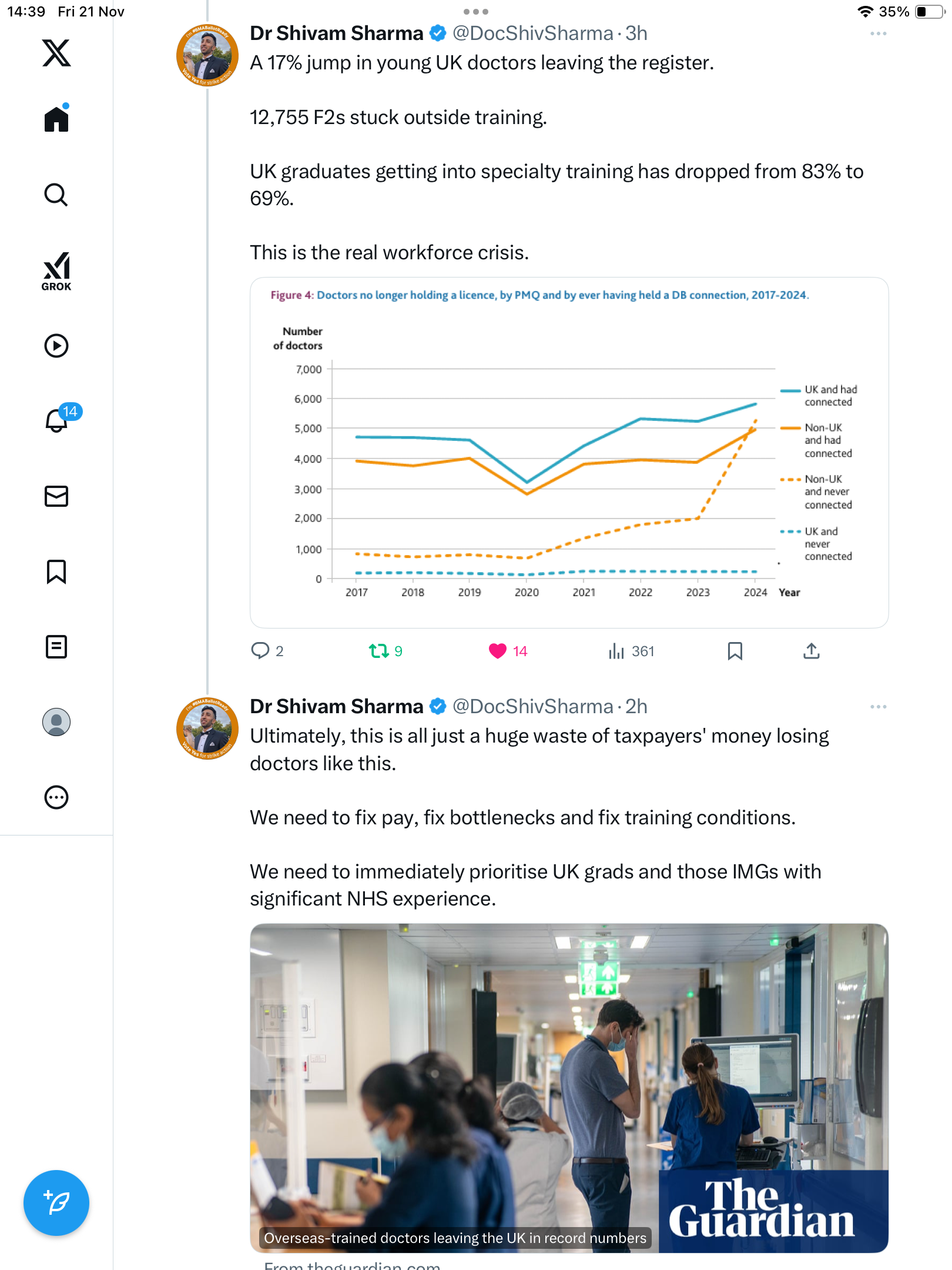Image resolution: width=952 pixels, height=1270 pixels.
Task: Open the Lists page in sidebar
Action: coord(56,647)
